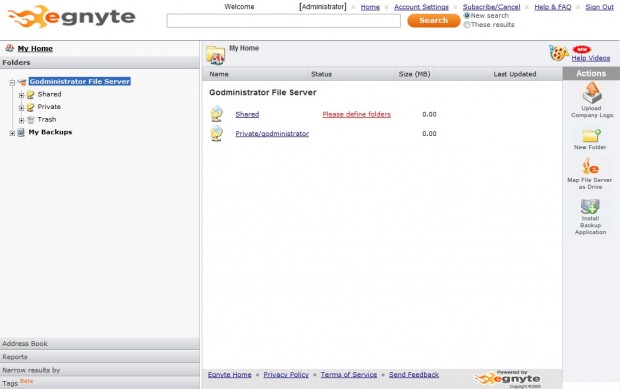Sort by Last Updated column header
Viewport: 620px width, 389px height.
click(515, 74)
